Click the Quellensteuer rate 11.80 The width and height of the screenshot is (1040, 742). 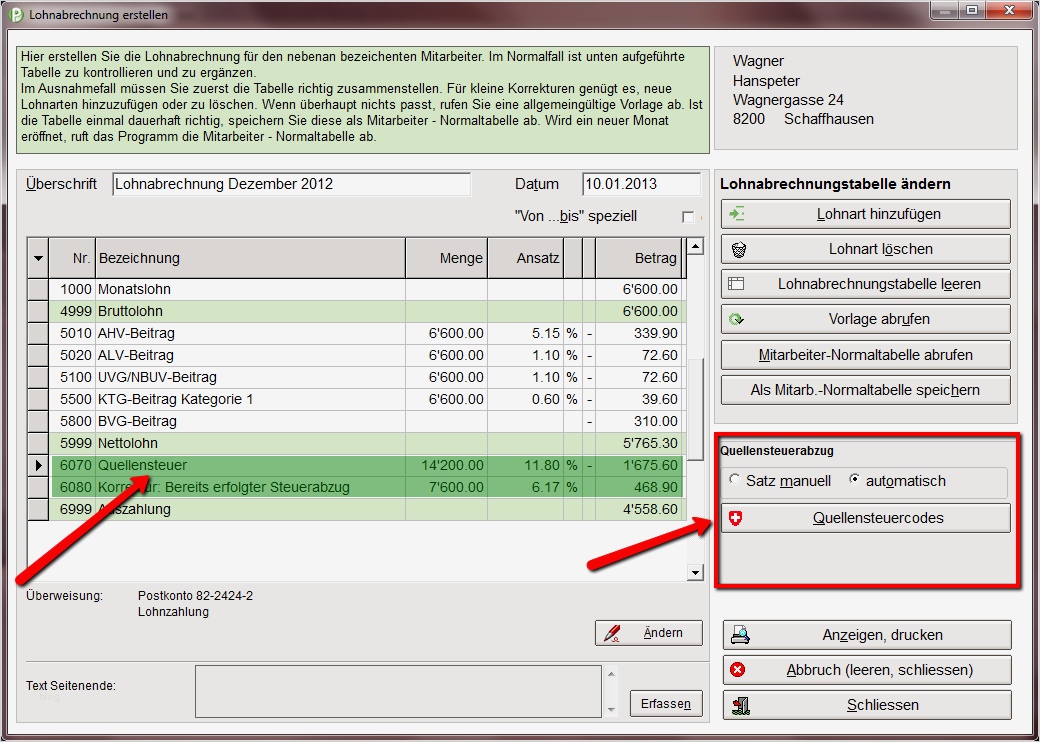click(x=542, y=465)
